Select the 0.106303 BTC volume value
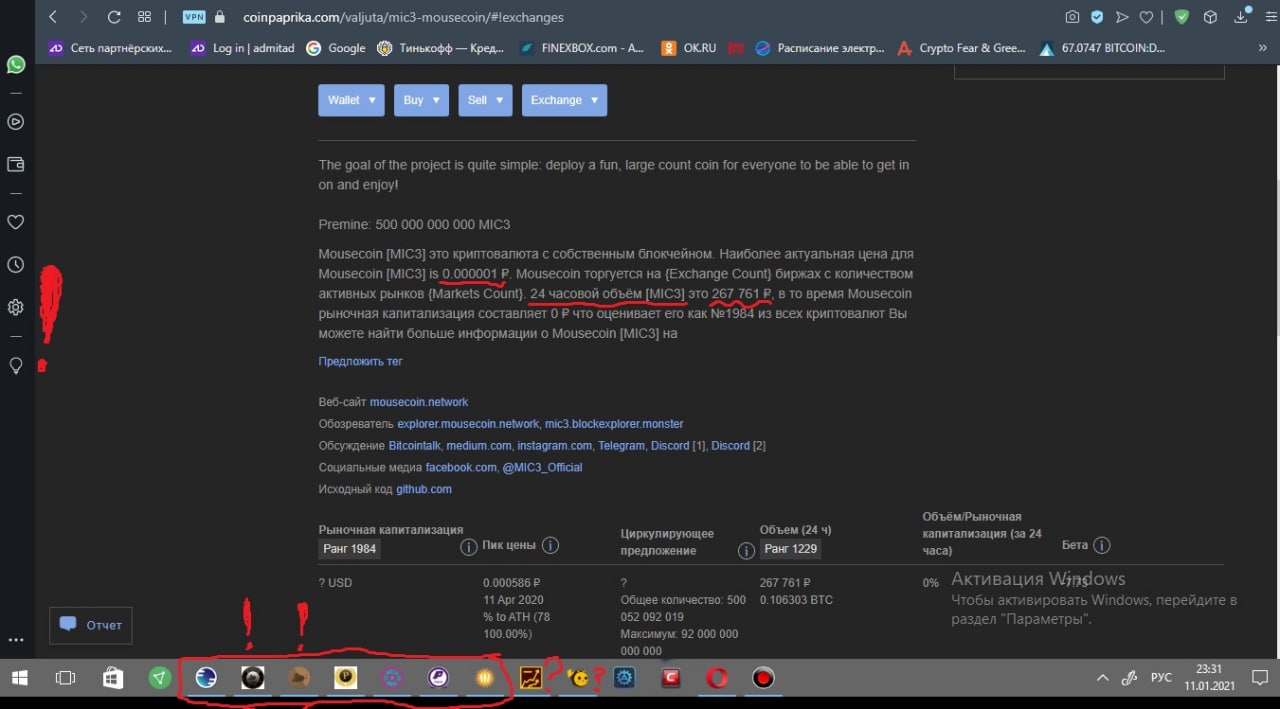 pos(796,600)
